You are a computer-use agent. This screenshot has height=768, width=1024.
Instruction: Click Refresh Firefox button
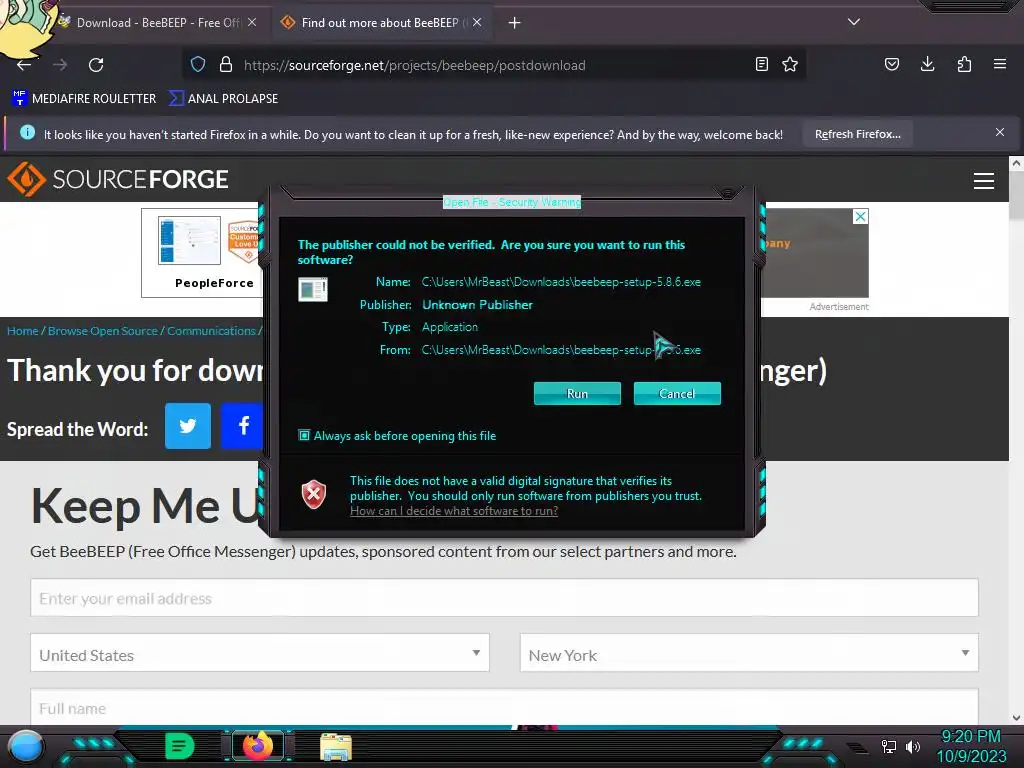click(857, 134)
